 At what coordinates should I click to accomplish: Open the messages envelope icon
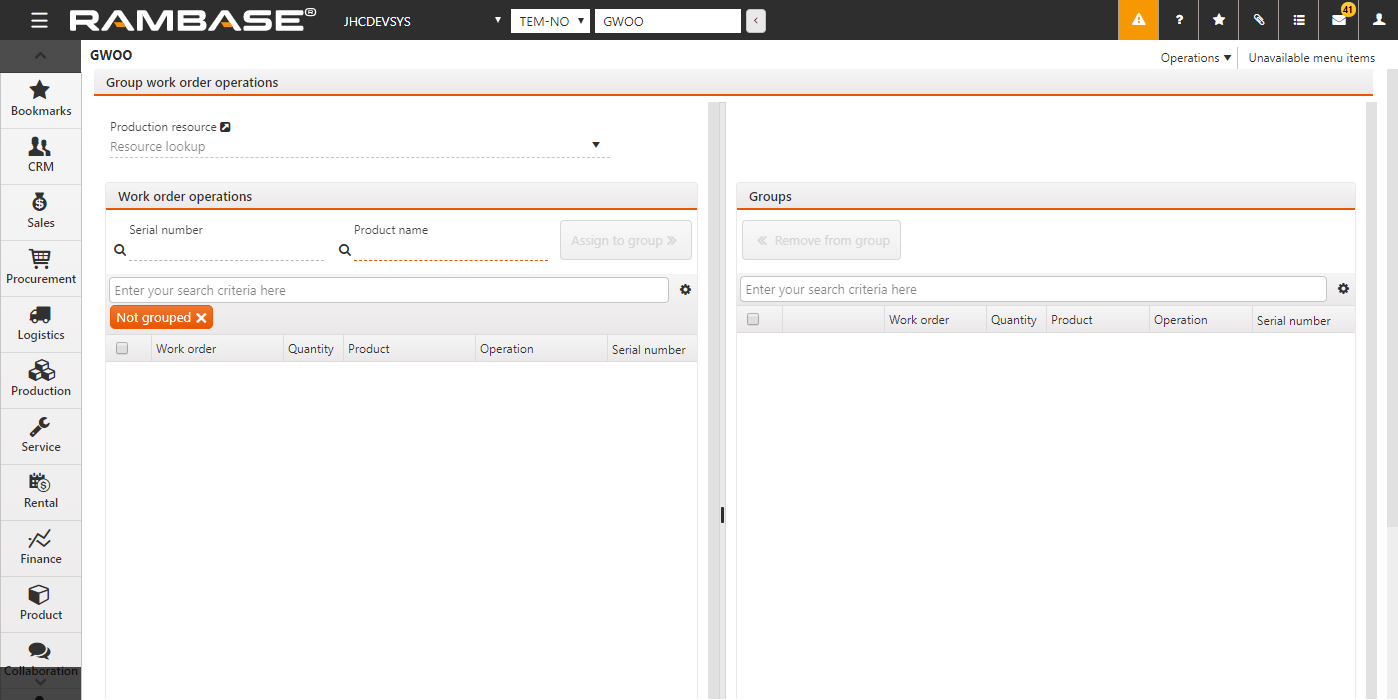(1338, 20)
